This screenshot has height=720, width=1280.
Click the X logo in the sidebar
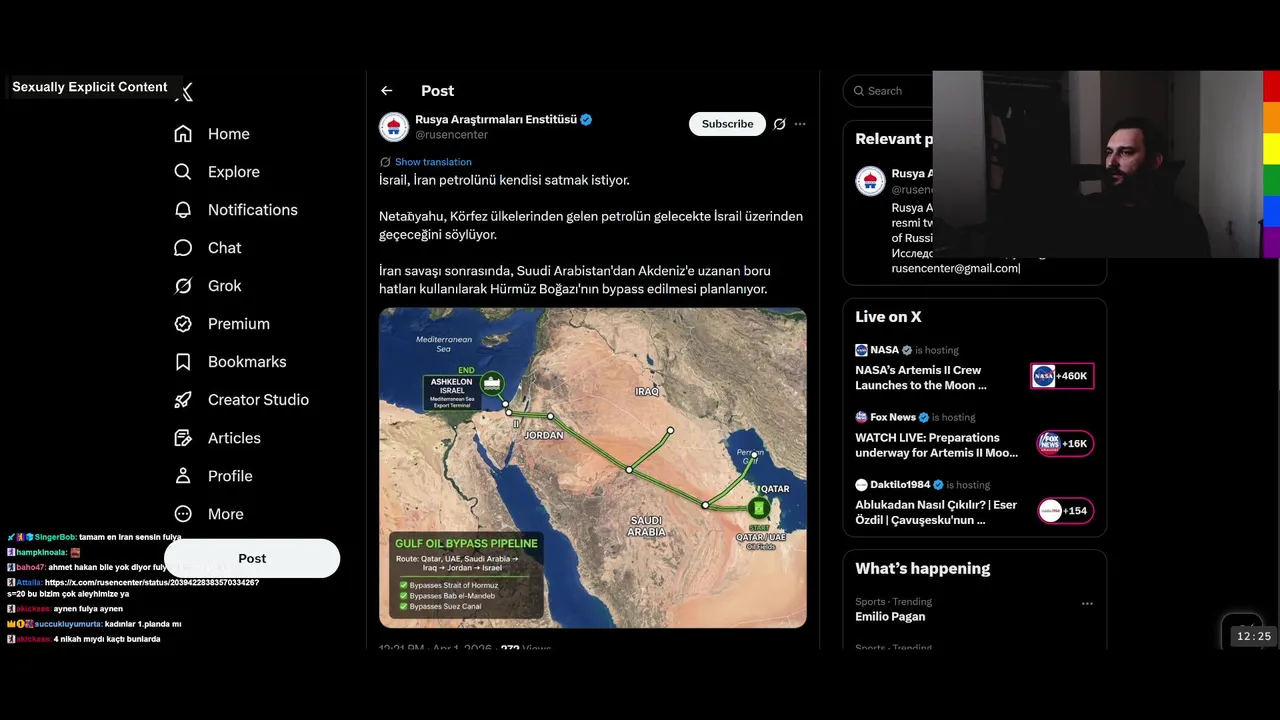click(x=184, y=92)
